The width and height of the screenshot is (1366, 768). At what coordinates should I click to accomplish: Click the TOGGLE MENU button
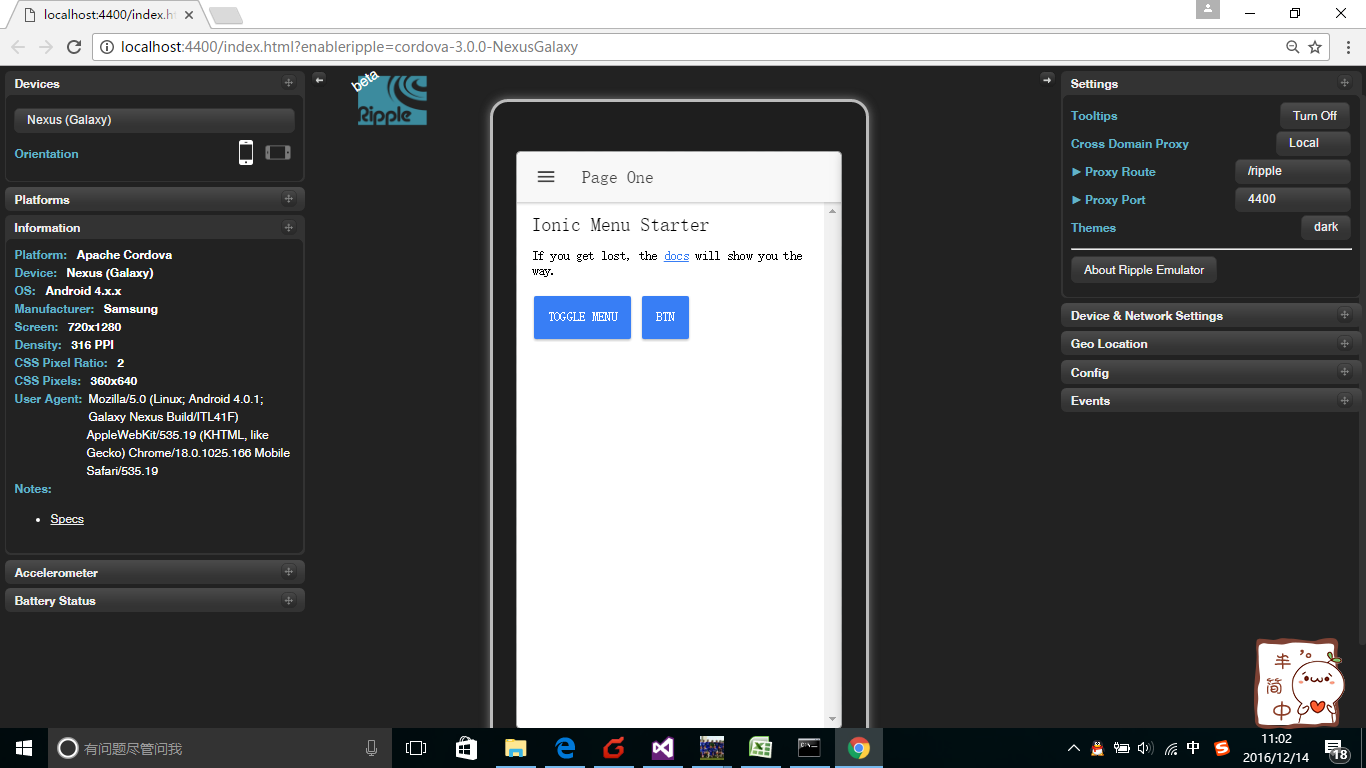[x=582, y=317]
